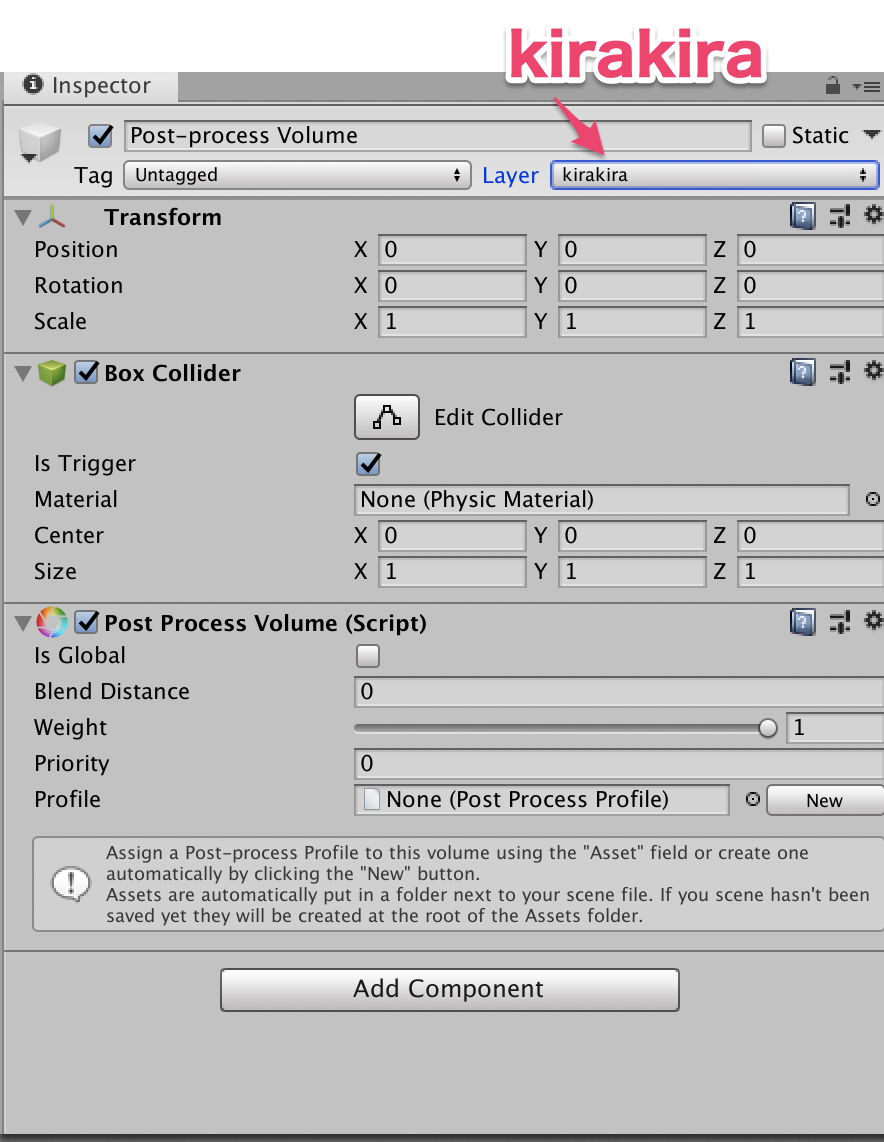884x1142 pixels.
Task: Click the Add Component button
Action: coord(449,989)
